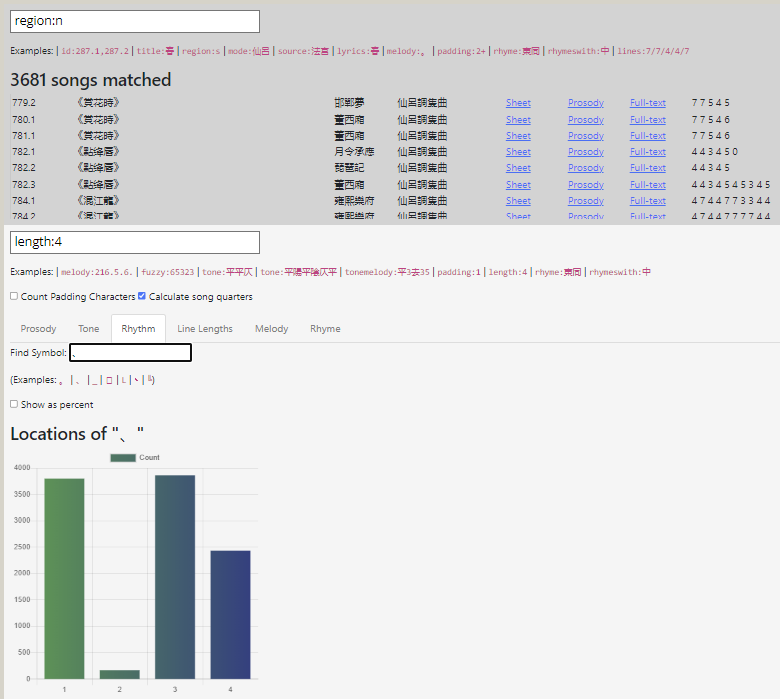Open the Tone tab
This screenshot has height=700, width=780.
(89, 328)
